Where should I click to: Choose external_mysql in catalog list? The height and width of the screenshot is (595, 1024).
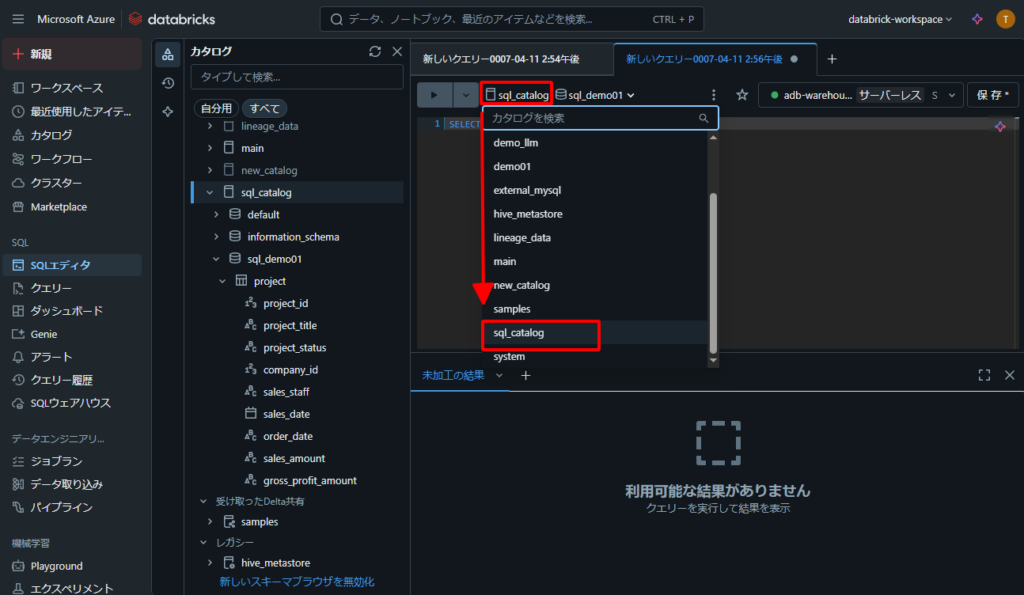596,190
